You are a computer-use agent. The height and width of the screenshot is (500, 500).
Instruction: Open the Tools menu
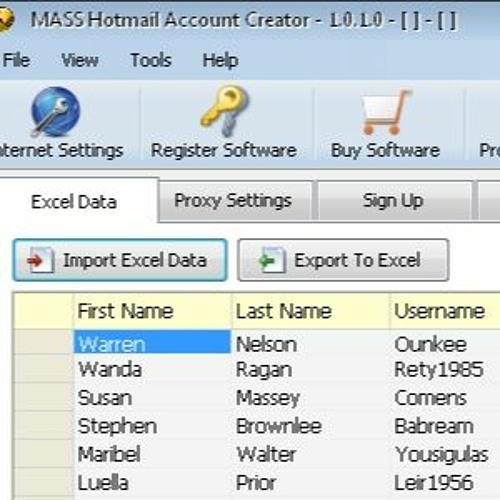click(x=151, y=60)
